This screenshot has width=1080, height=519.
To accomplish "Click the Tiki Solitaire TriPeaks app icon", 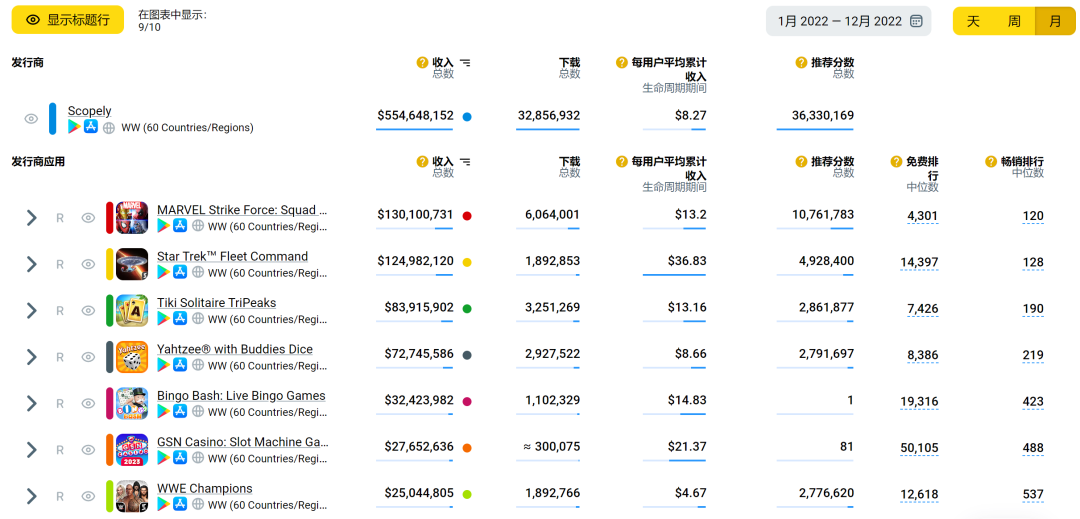I will click(132, 310).
